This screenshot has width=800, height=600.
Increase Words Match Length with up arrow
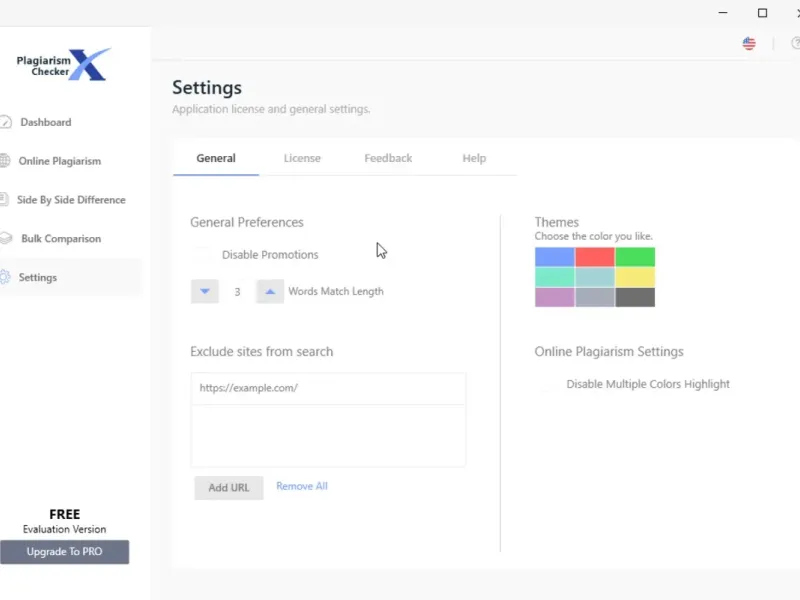(x=270, y=292)
